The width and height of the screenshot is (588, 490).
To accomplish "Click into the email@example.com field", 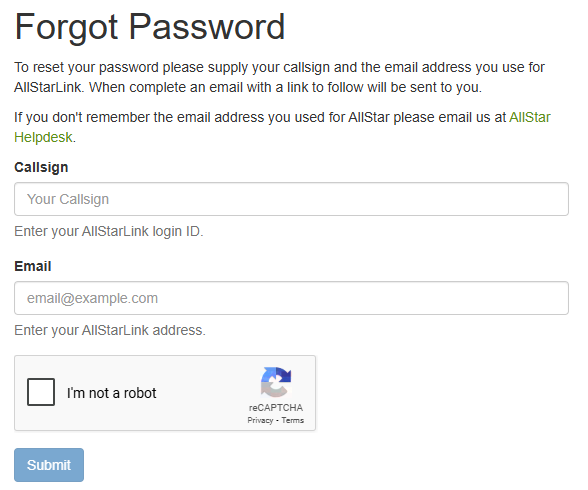I will pos(291,298).
